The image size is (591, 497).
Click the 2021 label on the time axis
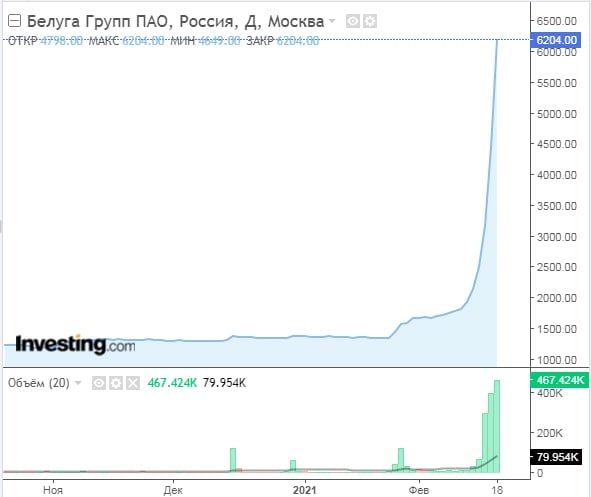(305, 490)
